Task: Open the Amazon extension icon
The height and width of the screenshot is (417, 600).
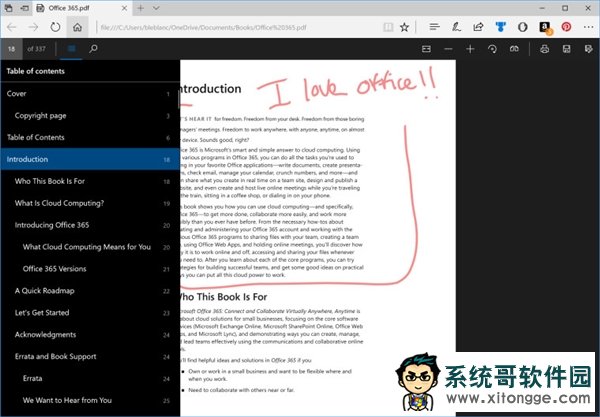Action: [x=545, y=28]
